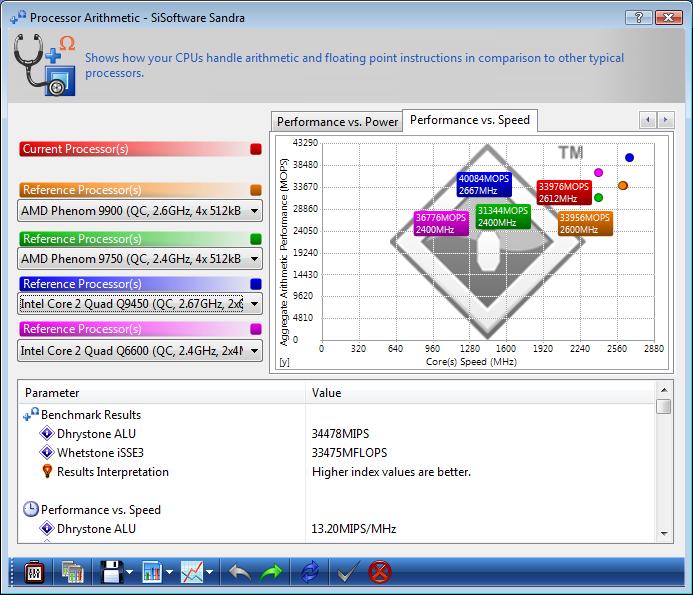The width and height of the screenshot is (693, 595).
Task: Click the Results Interpretation lightbulb icon
Action: tap(47, 471)
